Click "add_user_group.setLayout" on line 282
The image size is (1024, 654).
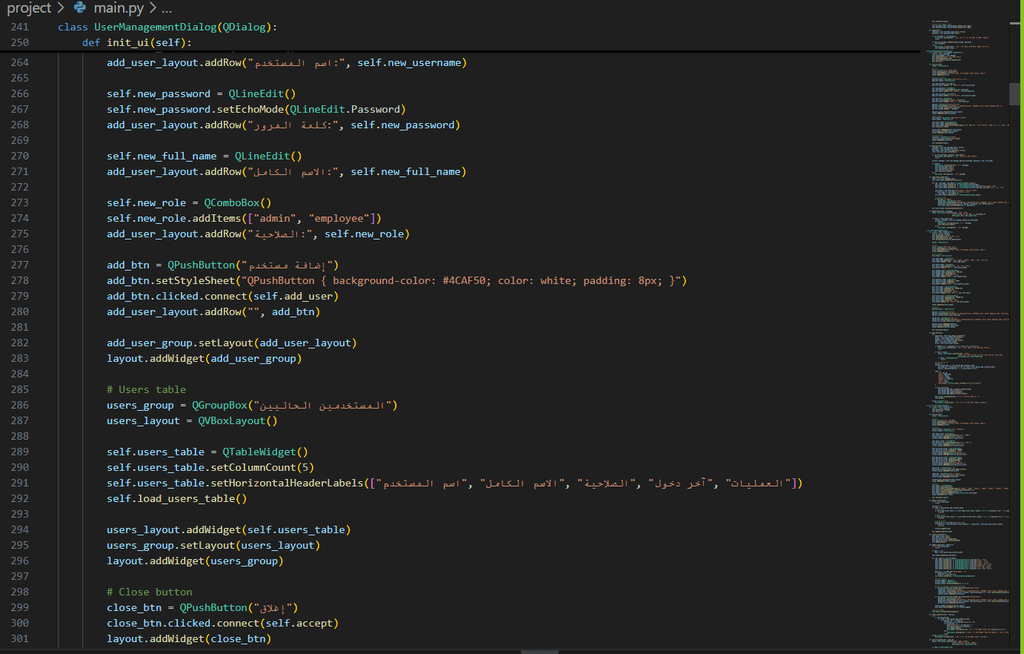click(180, 343)
